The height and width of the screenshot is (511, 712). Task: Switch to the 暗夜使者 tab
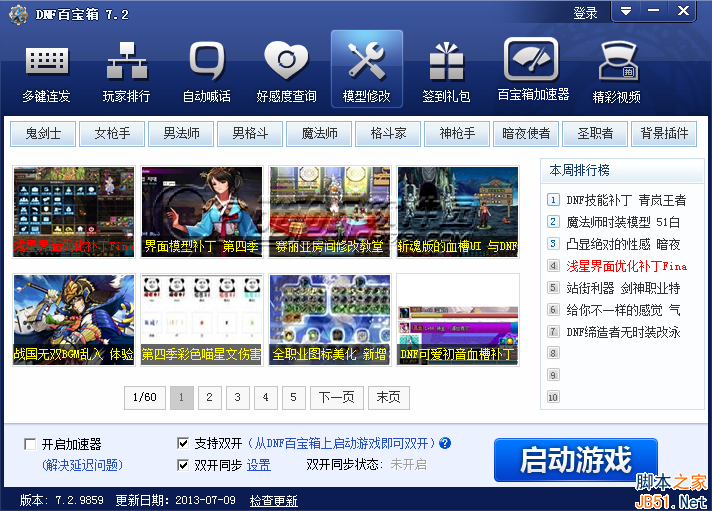pyautogui.click(x=526, y=134)
